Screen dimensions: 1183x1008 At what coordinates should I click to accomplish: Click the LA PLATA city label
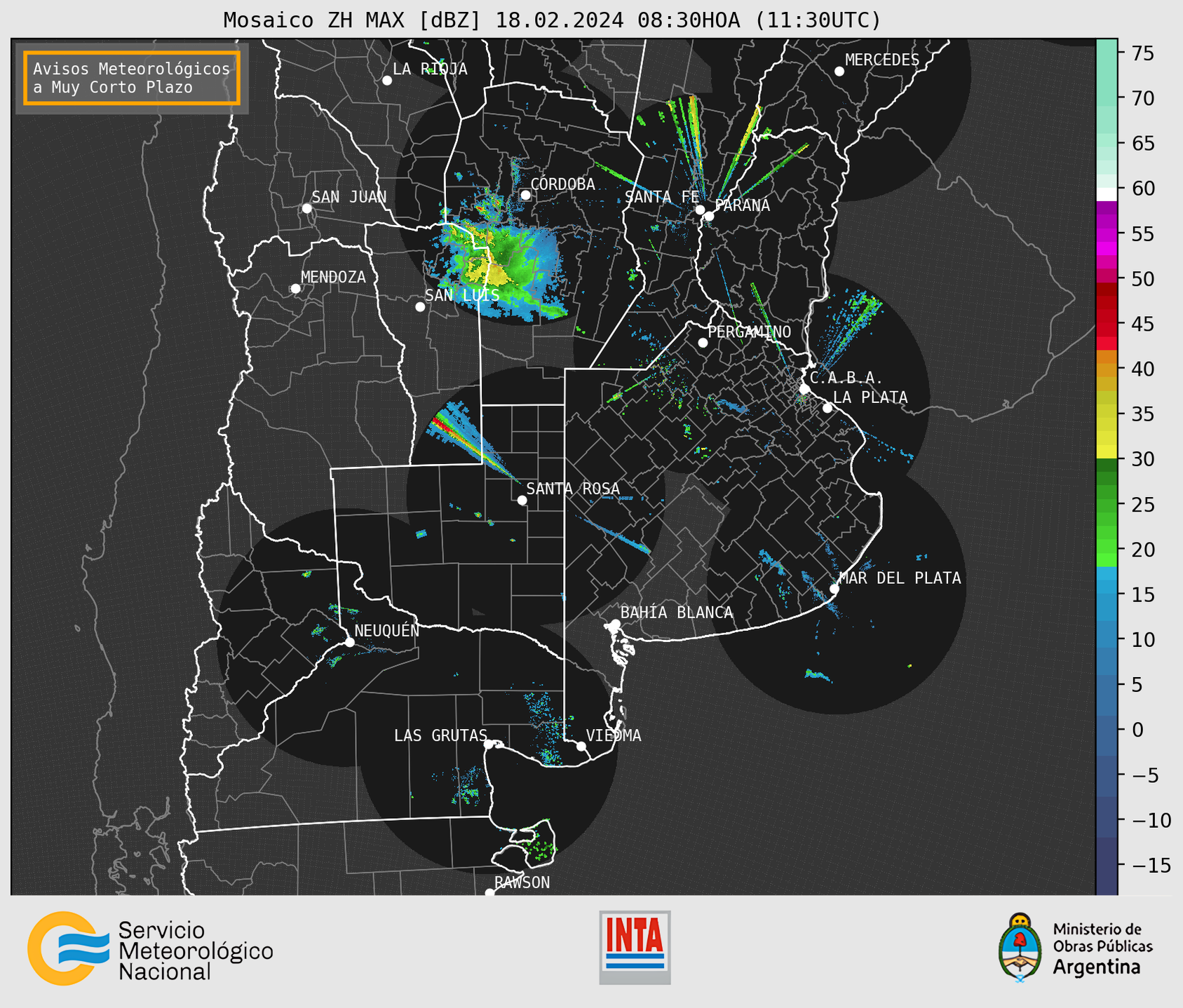[870, 397]
